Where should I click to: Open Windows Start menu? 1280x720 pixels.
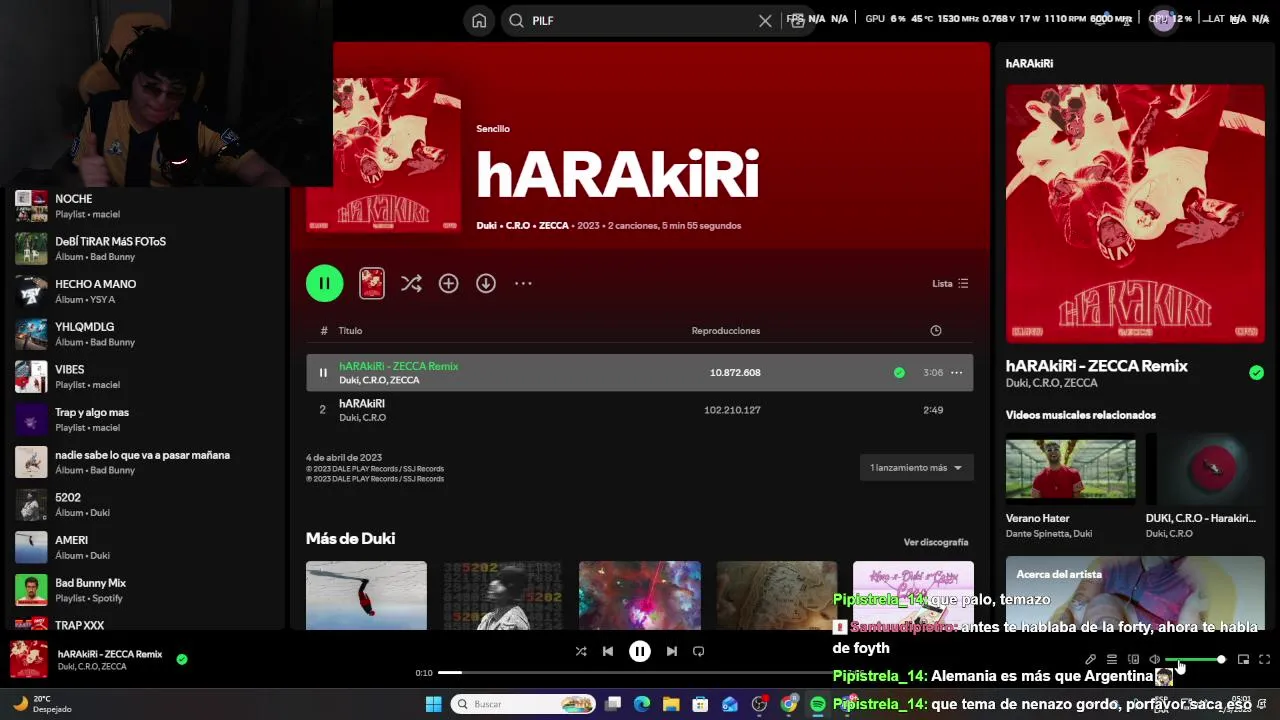433,704
